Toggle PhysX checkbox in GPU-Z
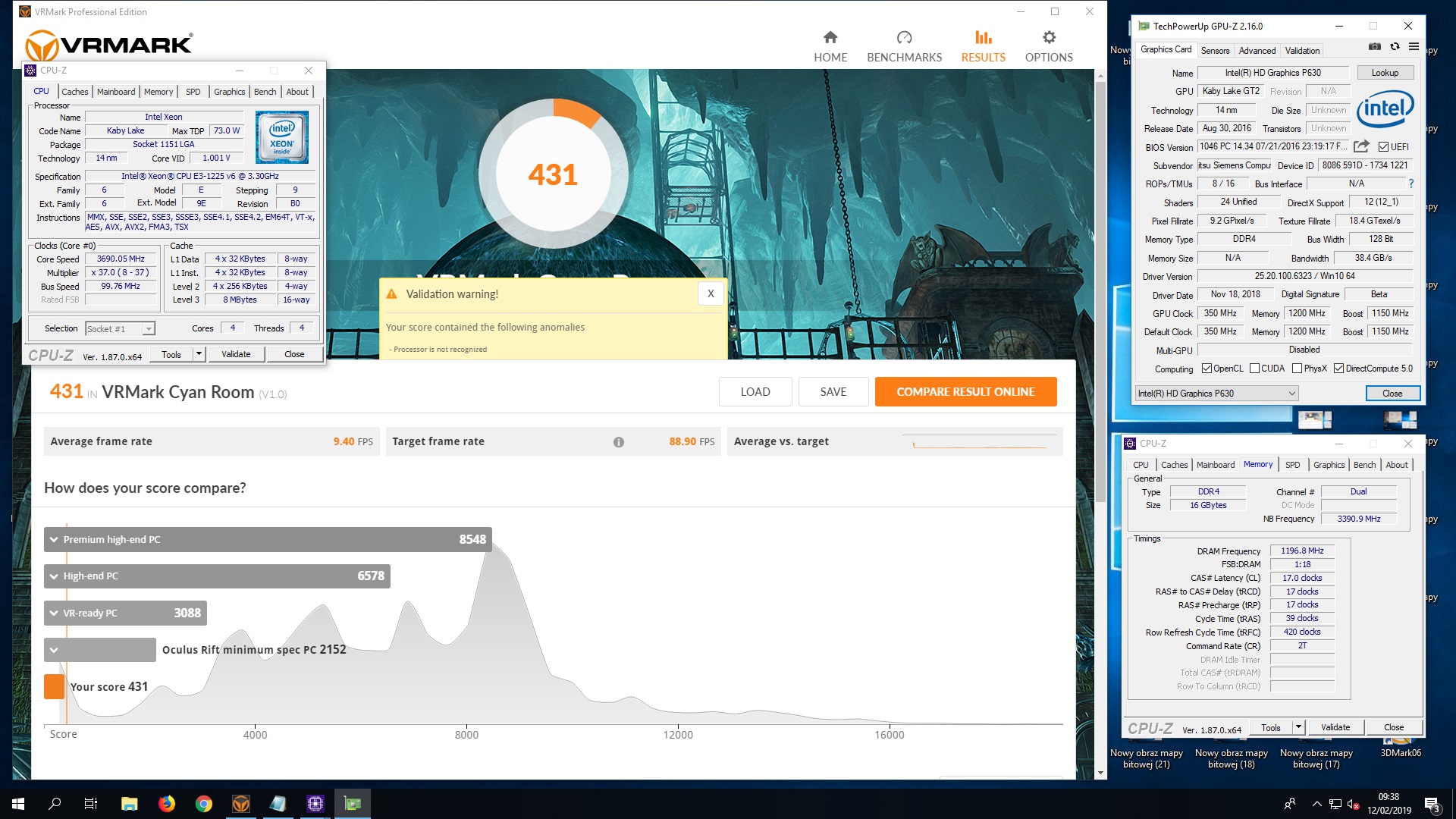Viewport: 1456px width, 819px height. 1297,369
